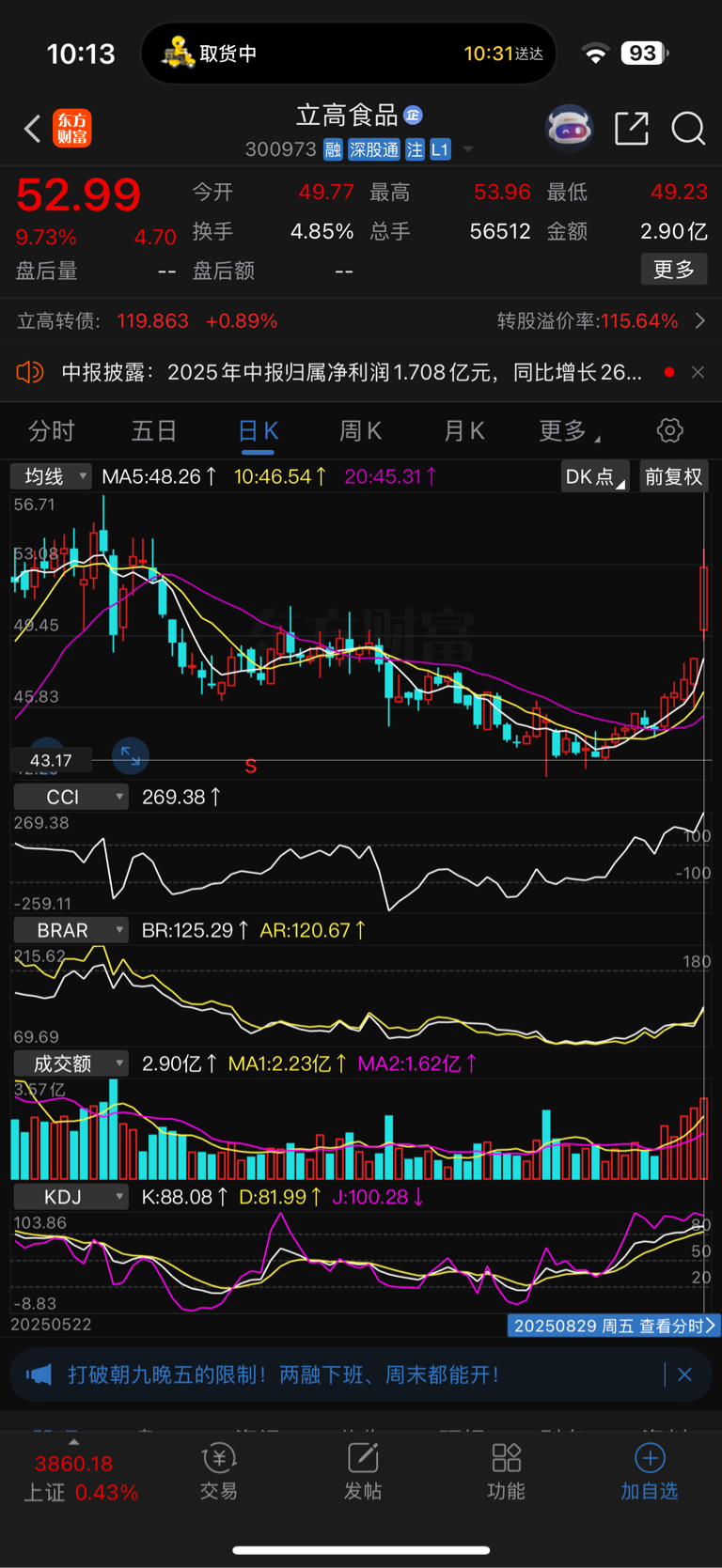This screenshot has width=722, height=1568.
Task: Tap the 取货中 delivery live activity
Action: (x=349, y=54)
